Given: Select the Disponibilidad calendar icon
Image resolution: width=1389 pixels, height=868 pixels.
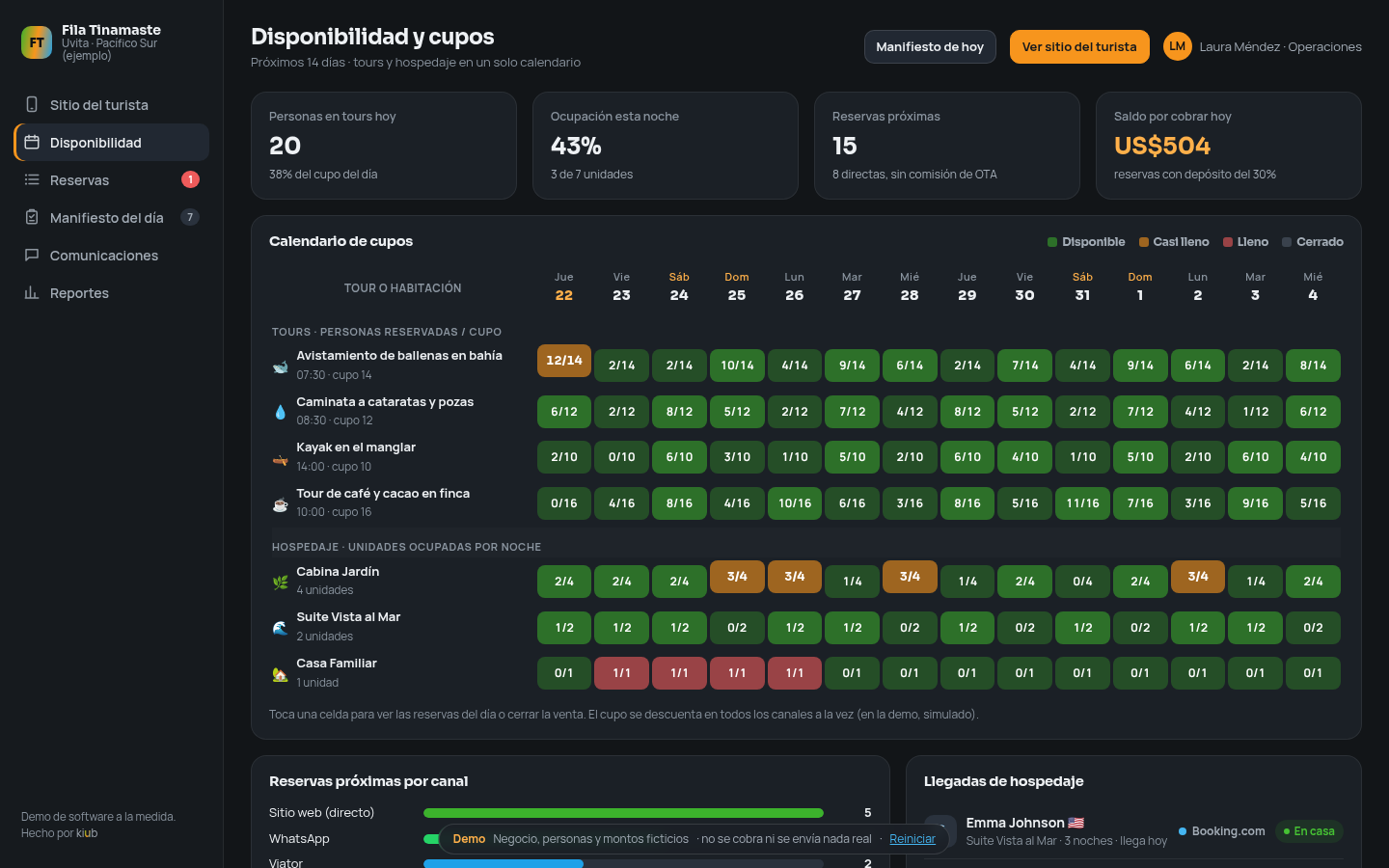Looking at the screenshot, I should click(32, 142).
